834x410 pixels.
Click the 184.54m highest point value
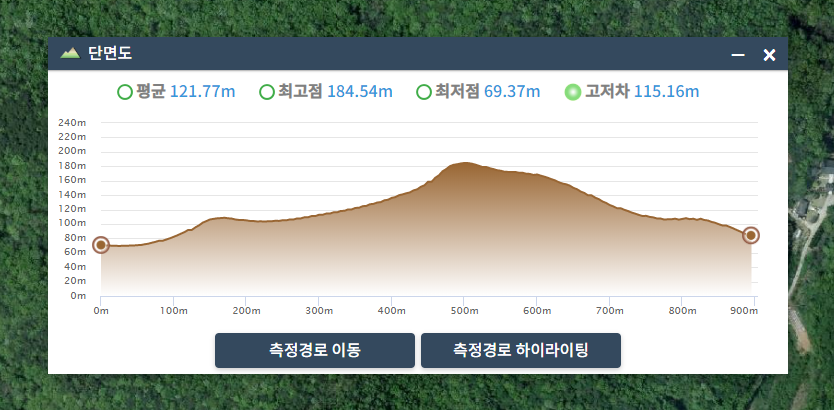click(x=360, y=91)
